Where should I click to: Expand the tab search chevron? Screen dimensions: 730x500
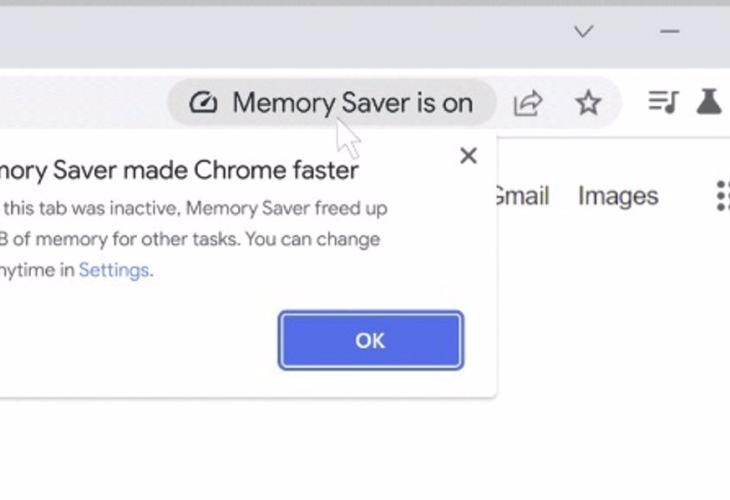click(583, 32)
